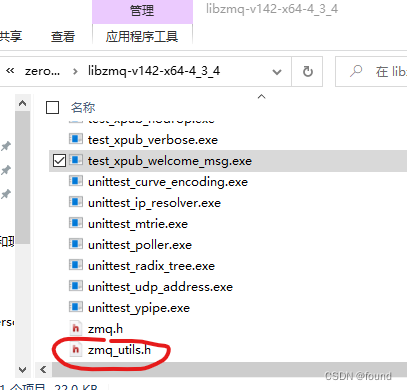Click the navigation pane scroll-down arrow
Screen dimensions: 407x390
pos(23,369)
